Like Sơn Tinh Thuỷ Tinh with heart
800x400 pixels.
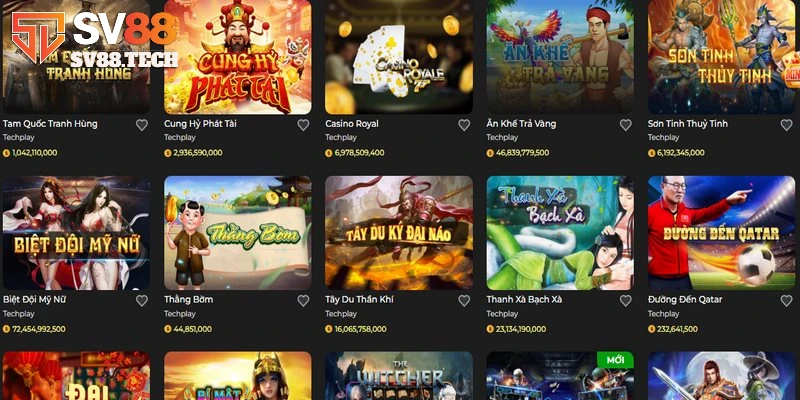coord(786,125)
